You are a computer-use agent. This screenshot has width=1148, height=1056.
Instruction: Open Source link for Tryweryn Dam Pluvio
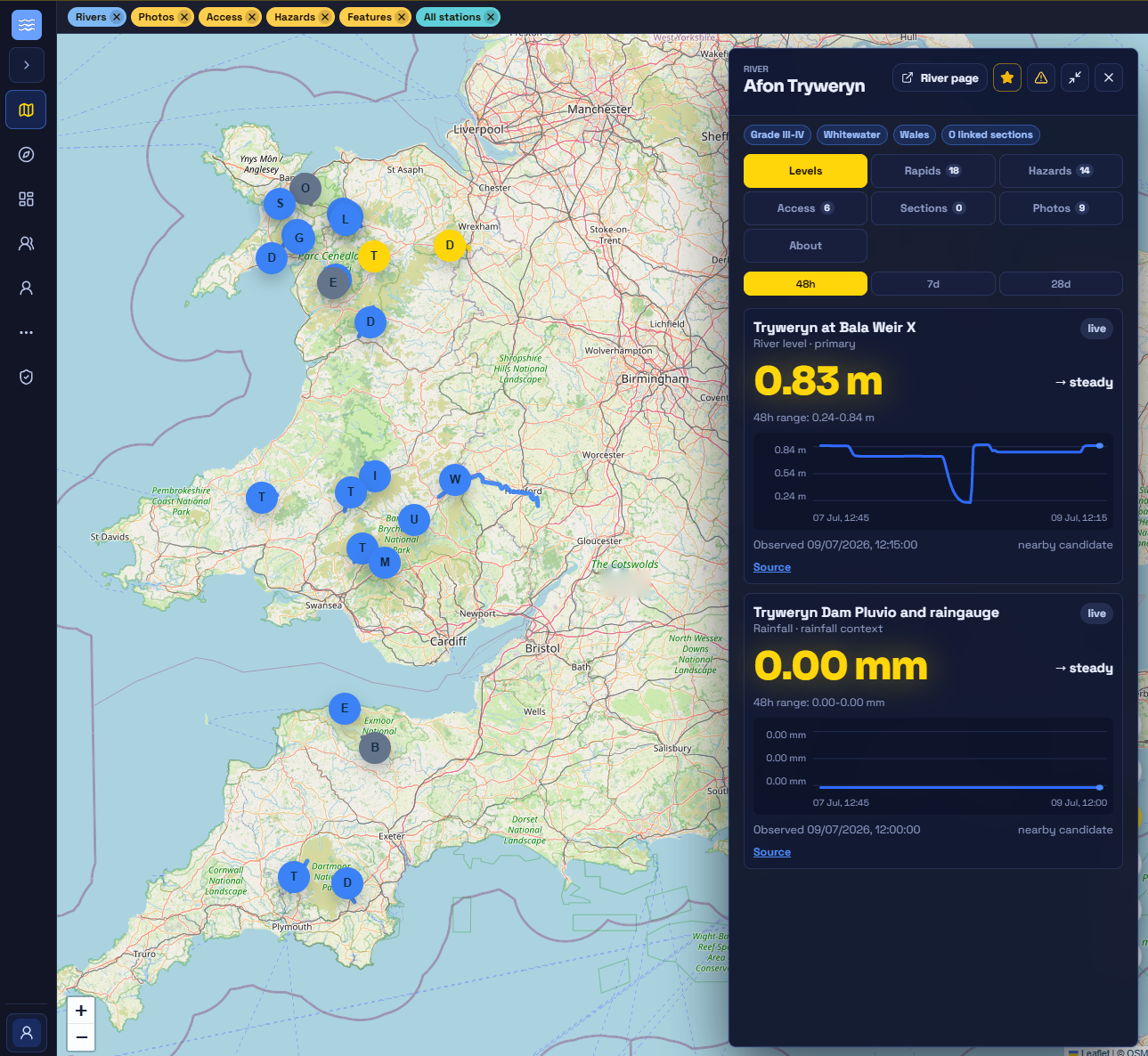(x=772, y=852)
